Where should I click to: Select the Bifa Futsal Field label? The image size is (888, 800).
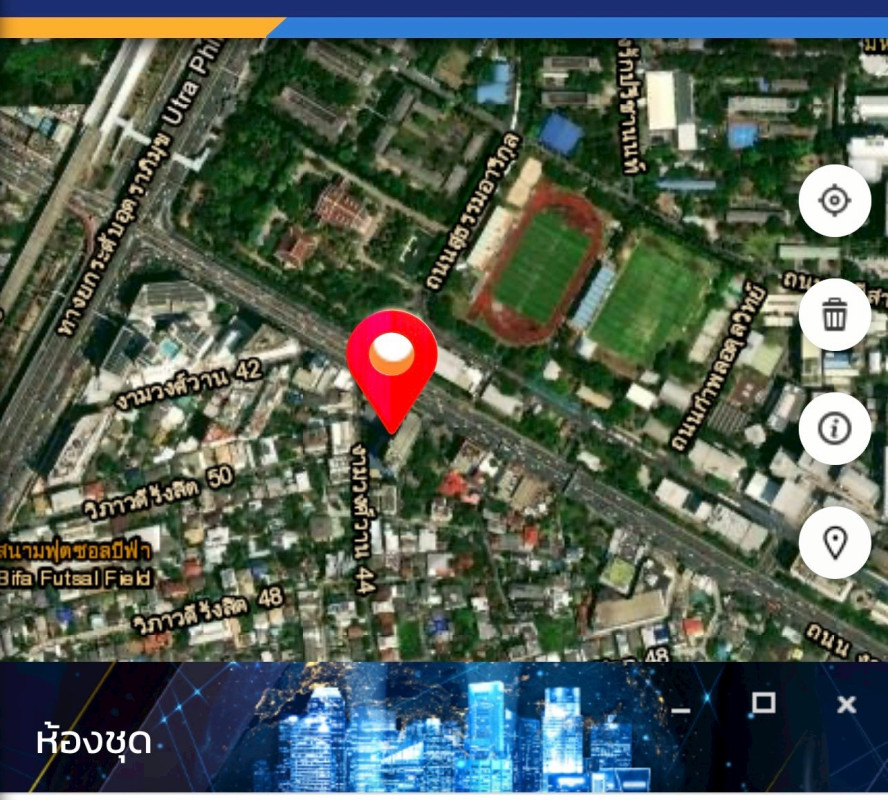point(76,578)
